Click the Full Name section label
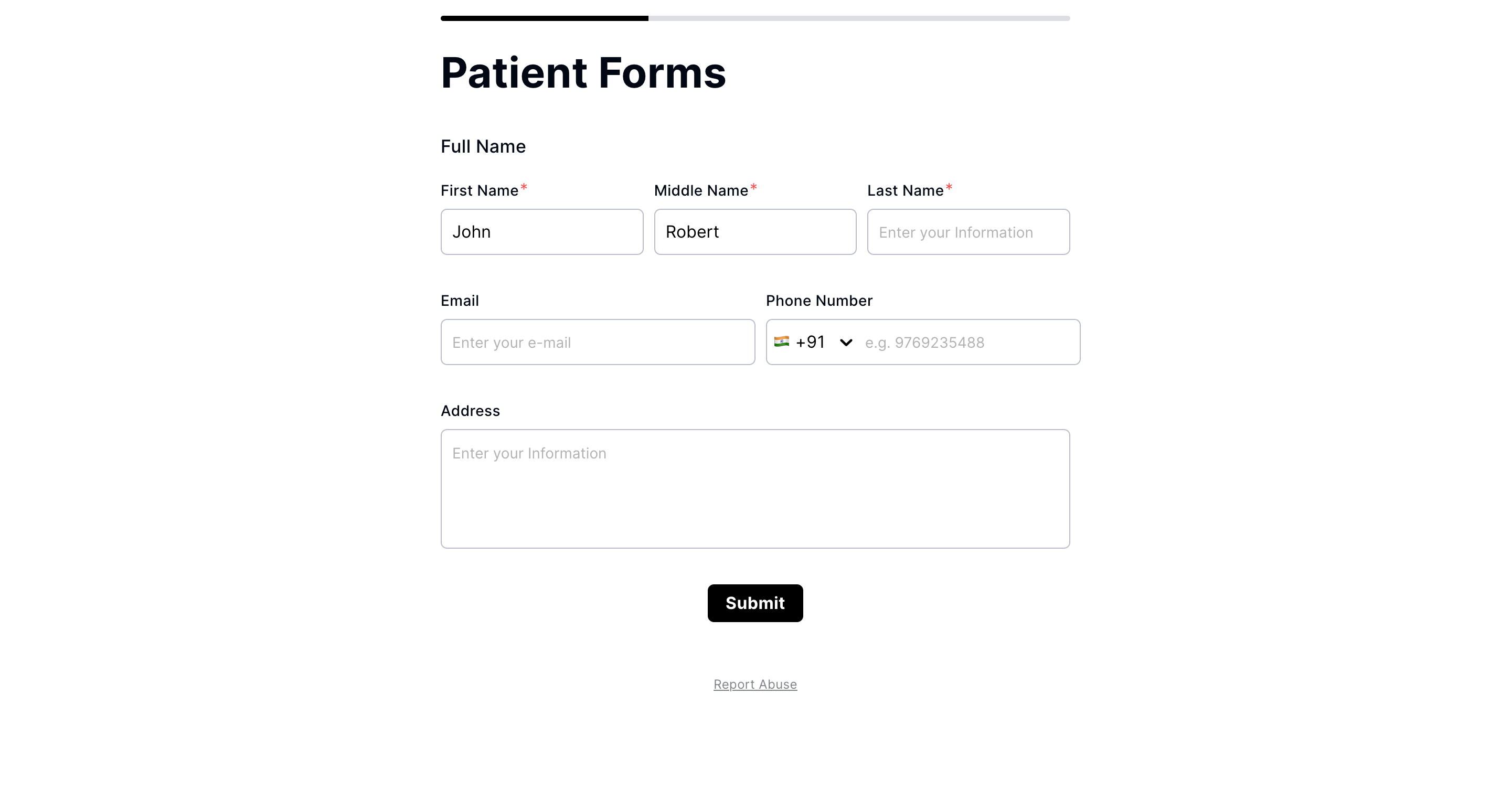Screen dimensions: 1511x812 [482, 146]
